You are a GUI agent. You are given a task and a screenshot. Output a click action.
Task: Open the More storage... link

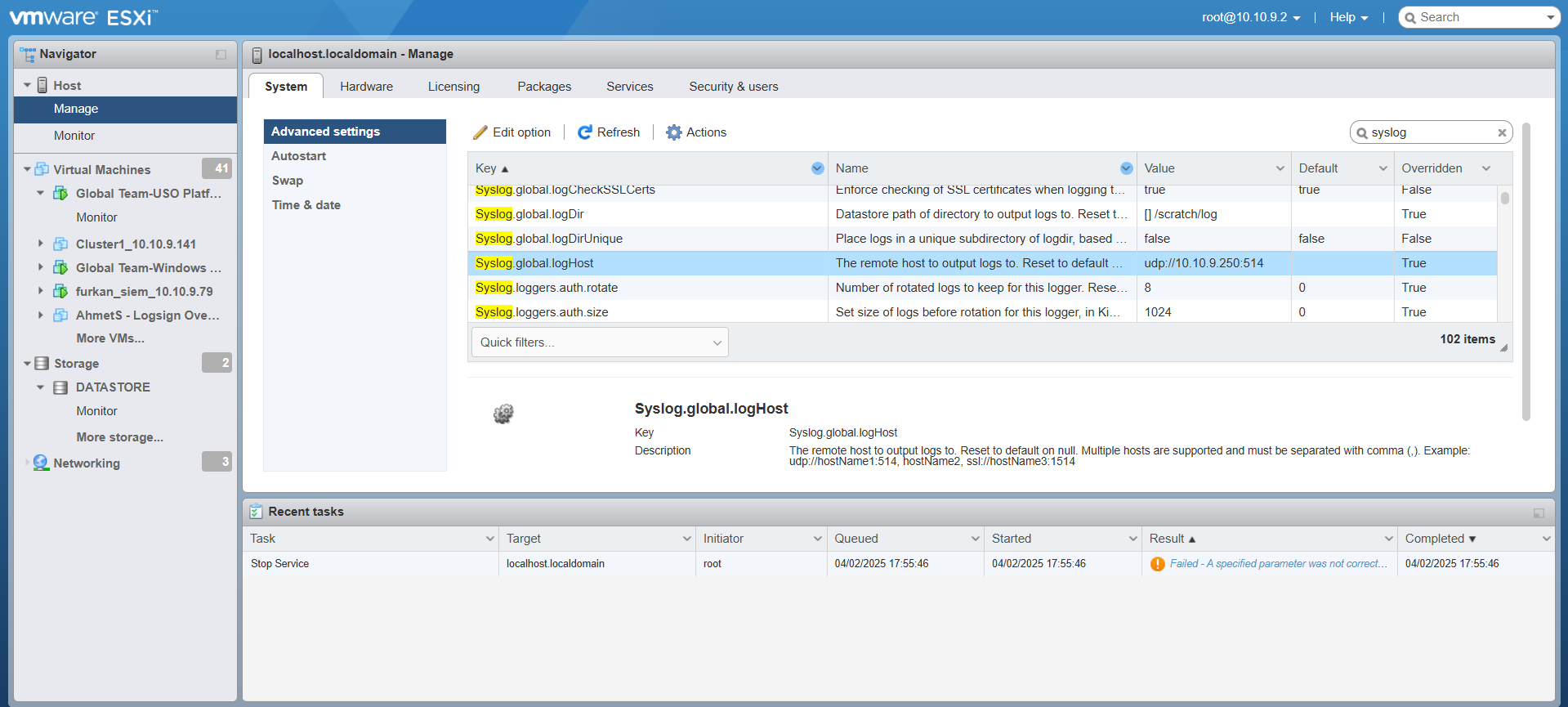120,437
